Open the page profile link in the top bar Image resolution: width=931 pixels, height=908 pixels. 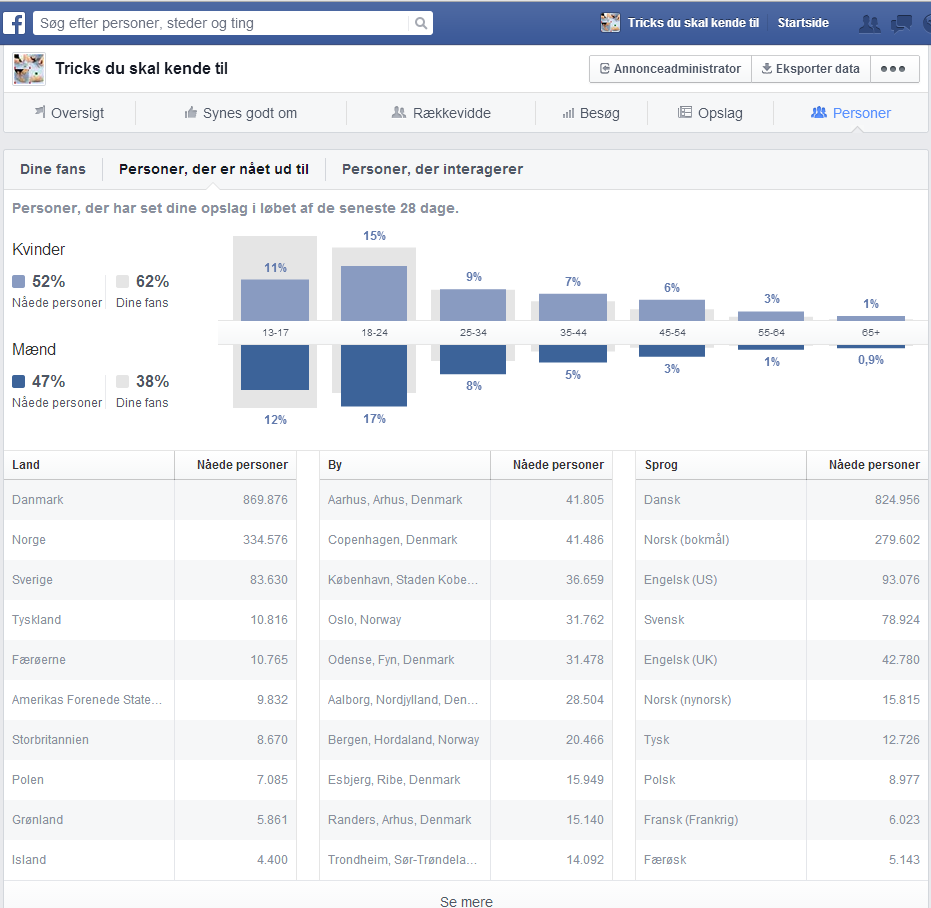click(x=676, y=23)
